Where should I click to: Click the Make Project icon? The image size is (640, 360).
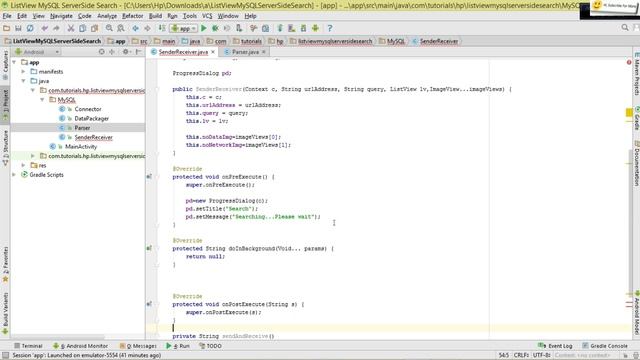point(162,28)
